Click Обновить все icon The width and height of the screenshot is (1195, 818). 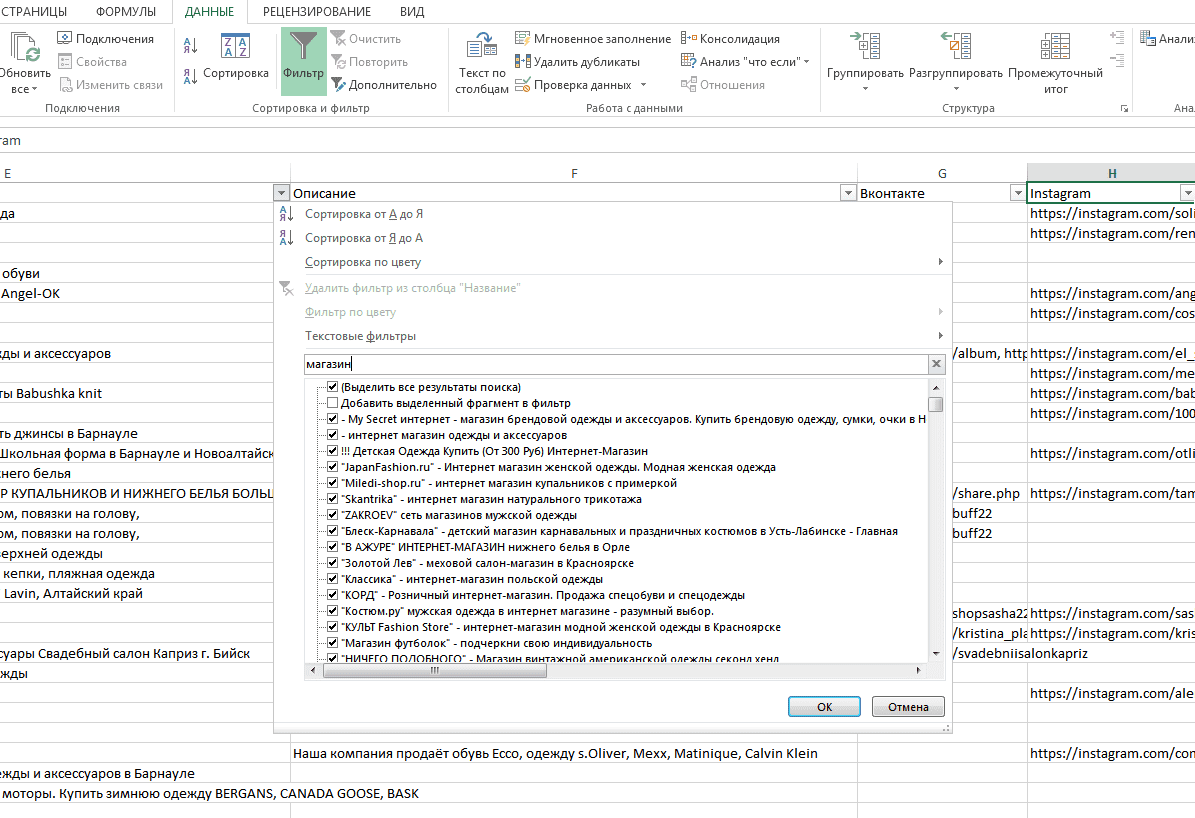[25, 47]
